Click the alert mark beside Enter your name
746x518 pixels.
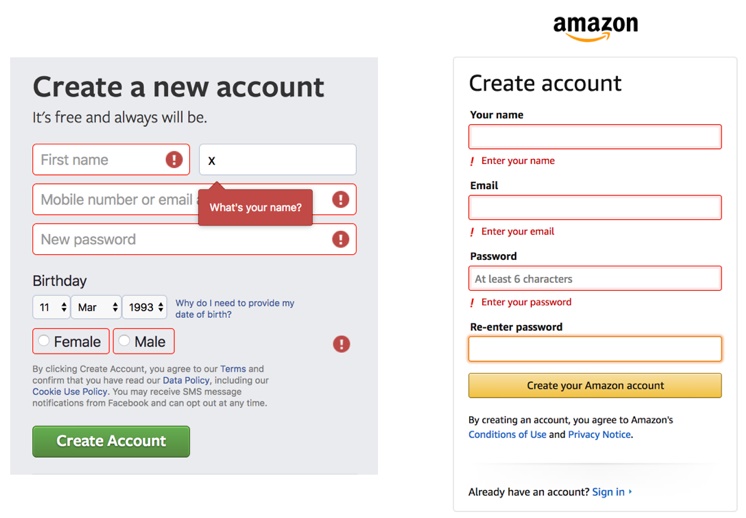pyautogui.click(x=472, y=161)
